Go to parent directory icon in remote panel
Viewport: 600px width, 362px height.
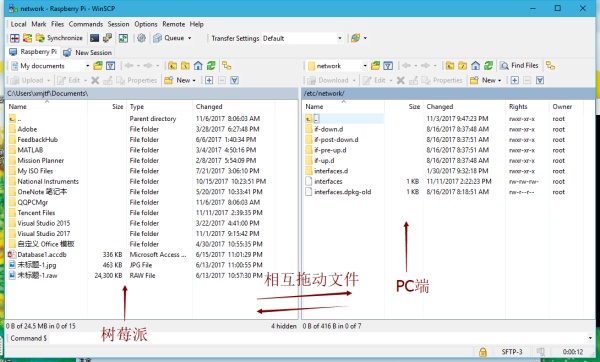point(450,66)
